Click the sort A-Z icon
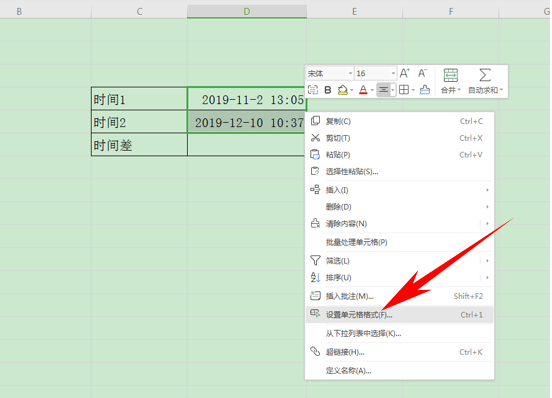 tap(315, 277)
